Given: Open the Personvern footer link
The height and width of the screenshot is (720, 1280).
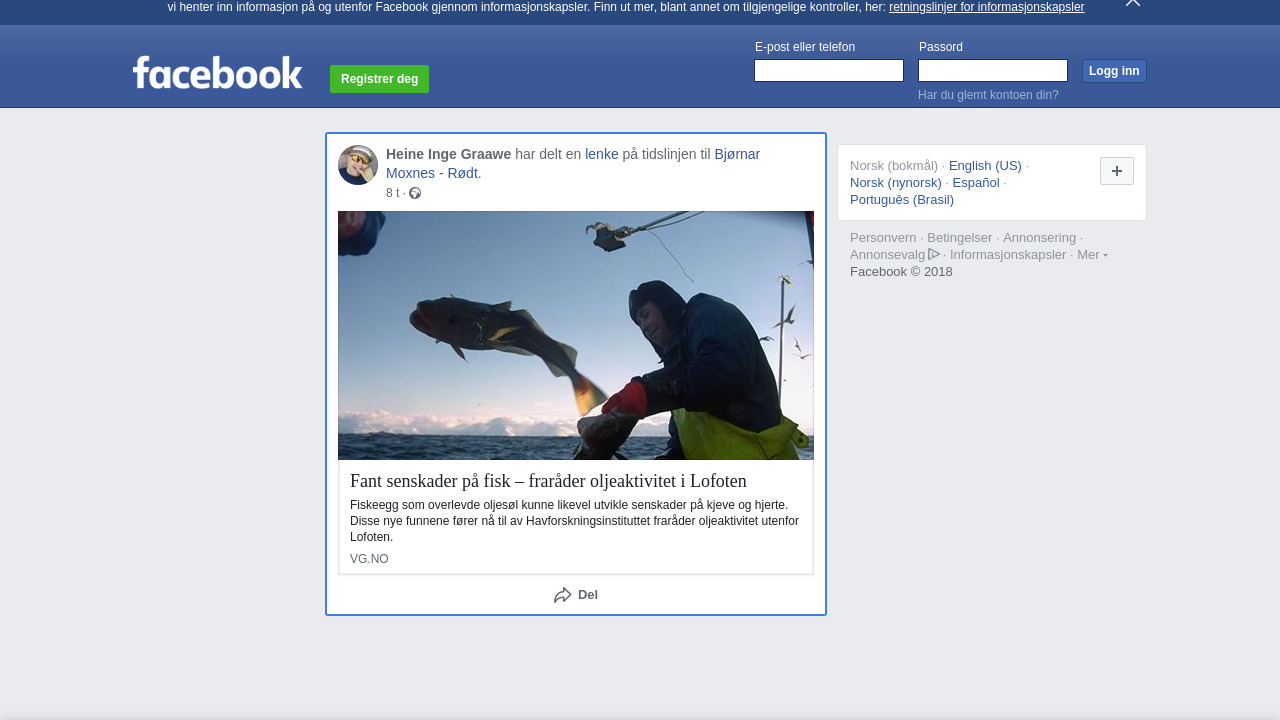Looking at the screenshot, I should 883,238.
